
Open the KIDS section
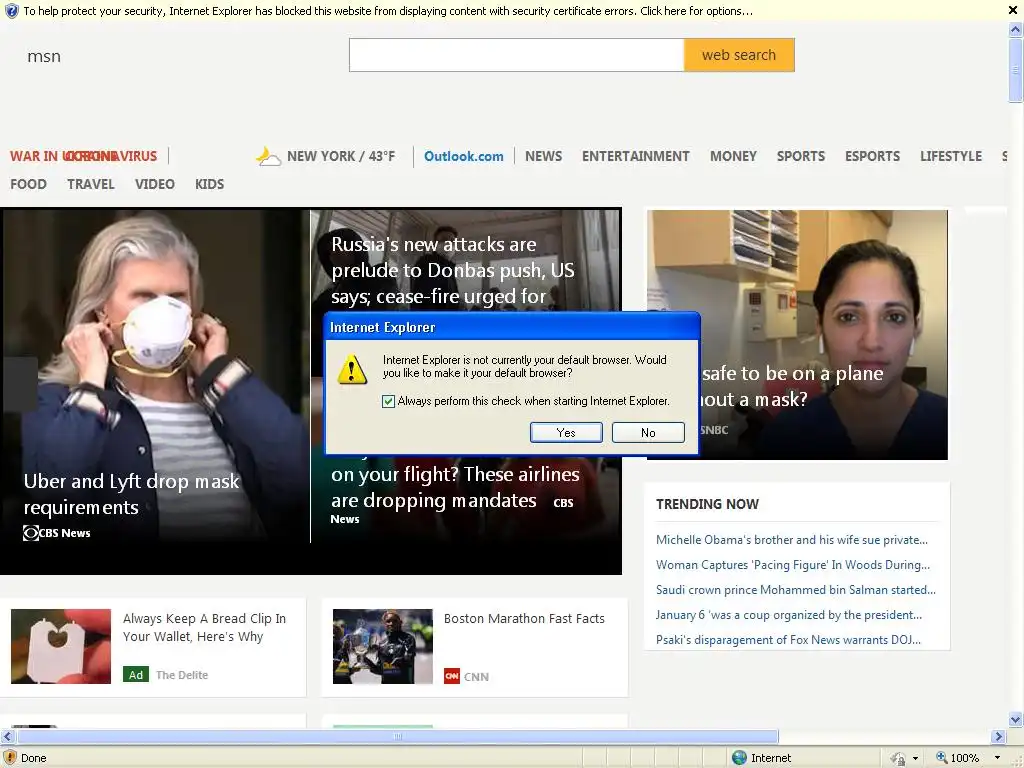click(209, 184)
